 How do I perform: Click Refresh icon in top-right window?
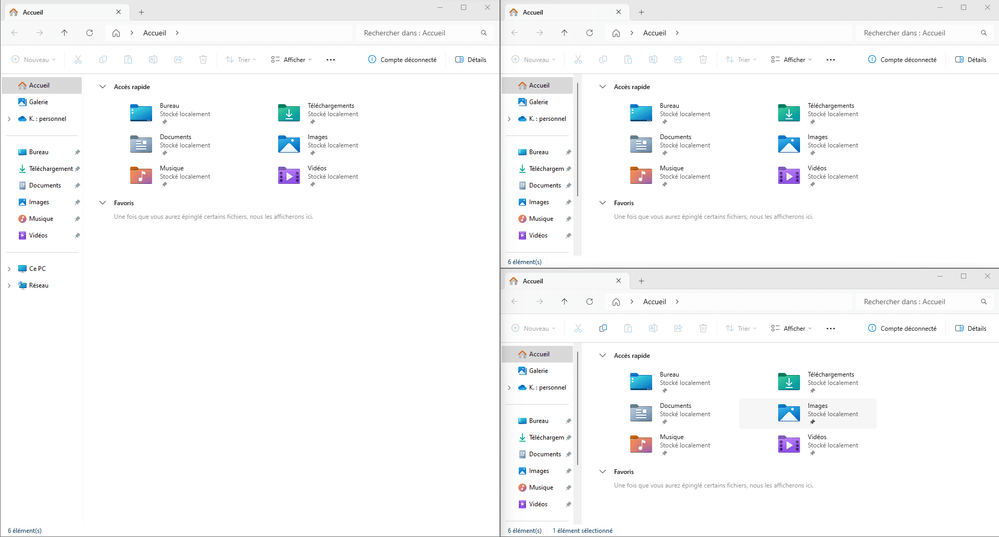[x=589, y=32]
